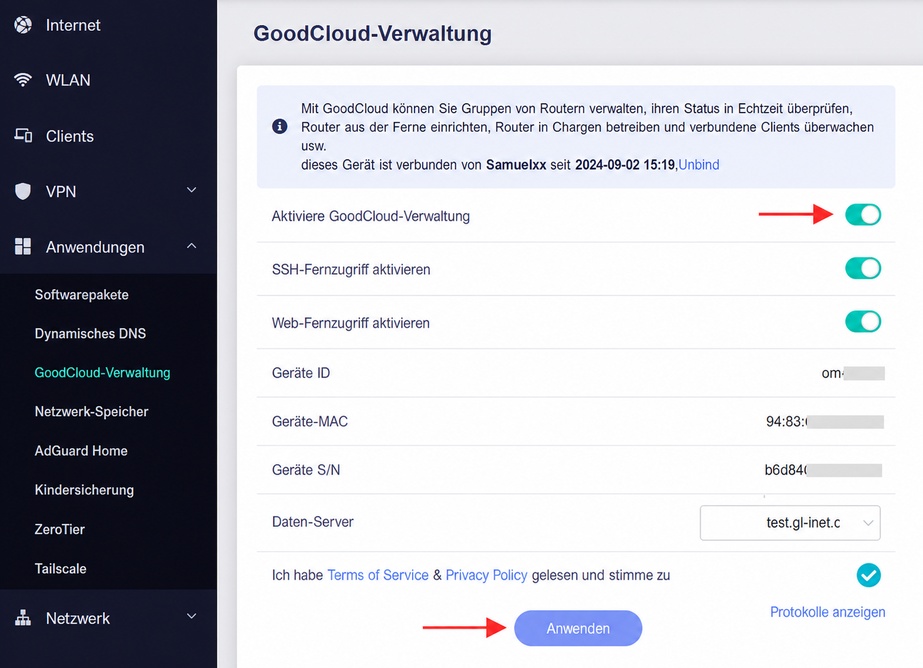This screenshot has width=923, height=668.
Task: Open the Terms of Service link
Action: coord(377,575)
